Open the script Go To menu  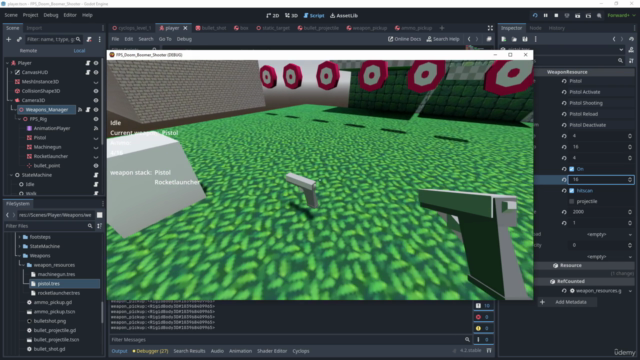tap(165, 39)
